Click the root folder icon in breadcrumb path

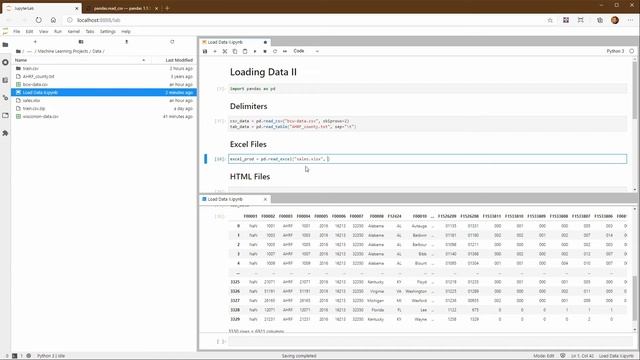18,51
